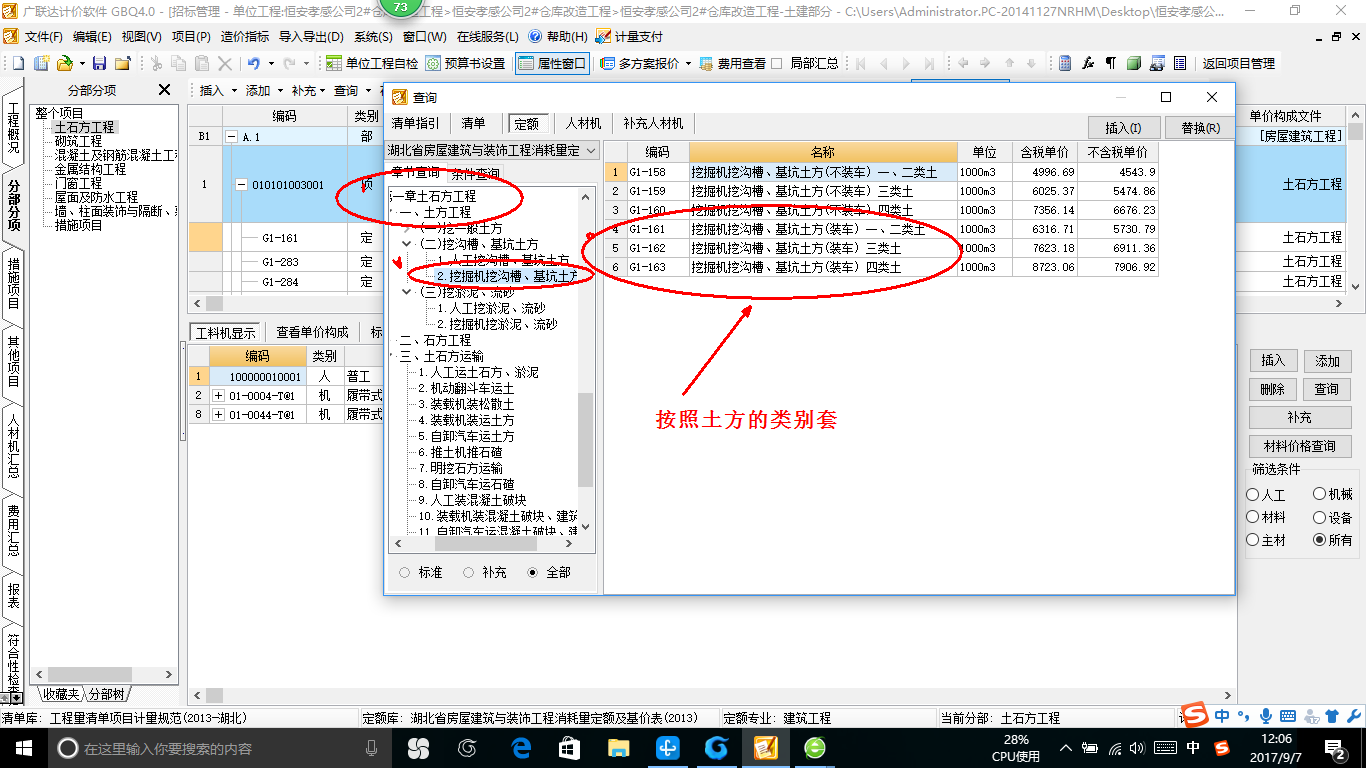Select 机械 filter radio button
The height and width of the screenshot is (768, 1366).
pyautogui.click(x=1320, y=494)
